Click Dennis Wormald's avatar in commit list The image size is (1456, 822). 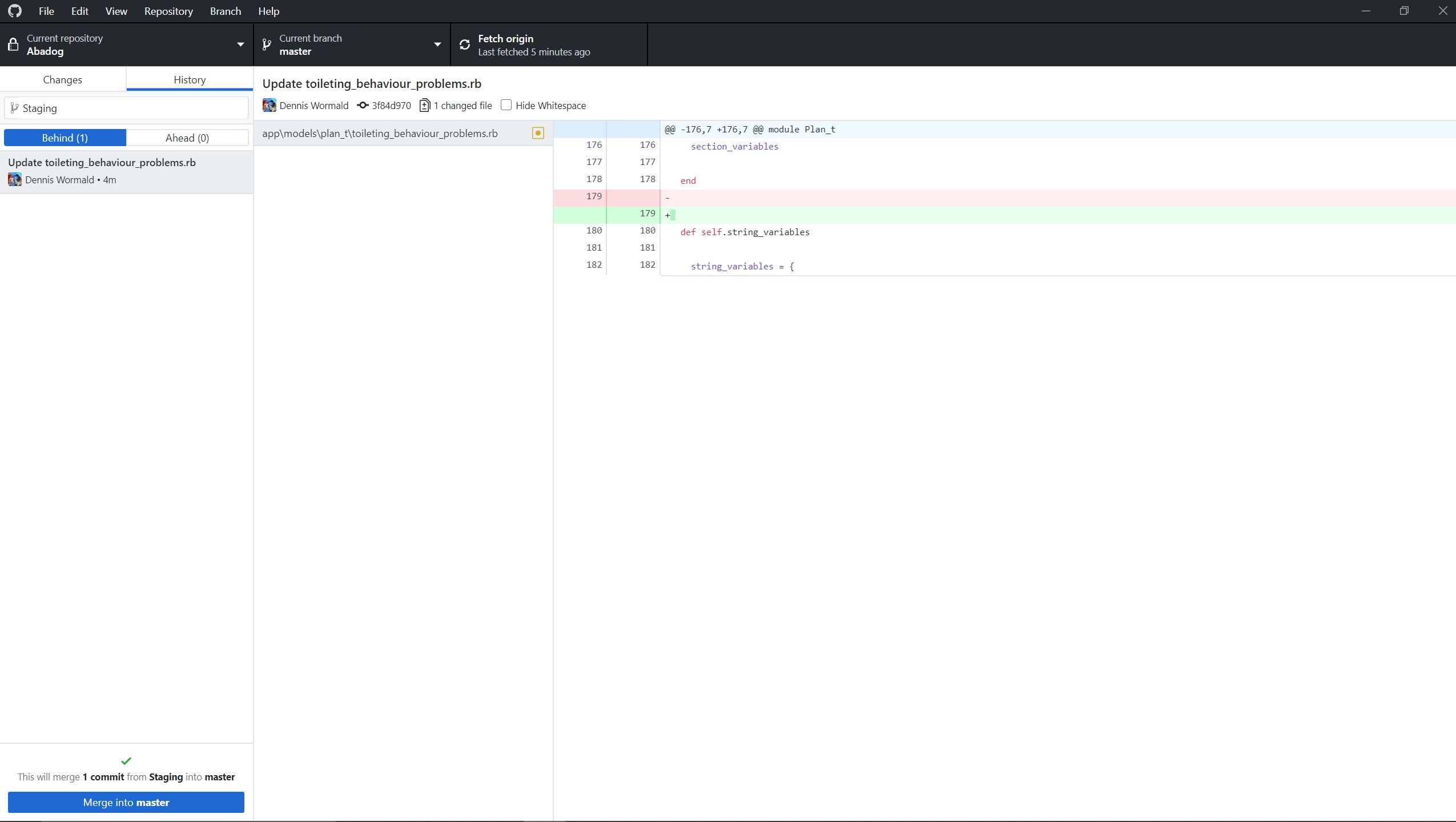(14, 179)
